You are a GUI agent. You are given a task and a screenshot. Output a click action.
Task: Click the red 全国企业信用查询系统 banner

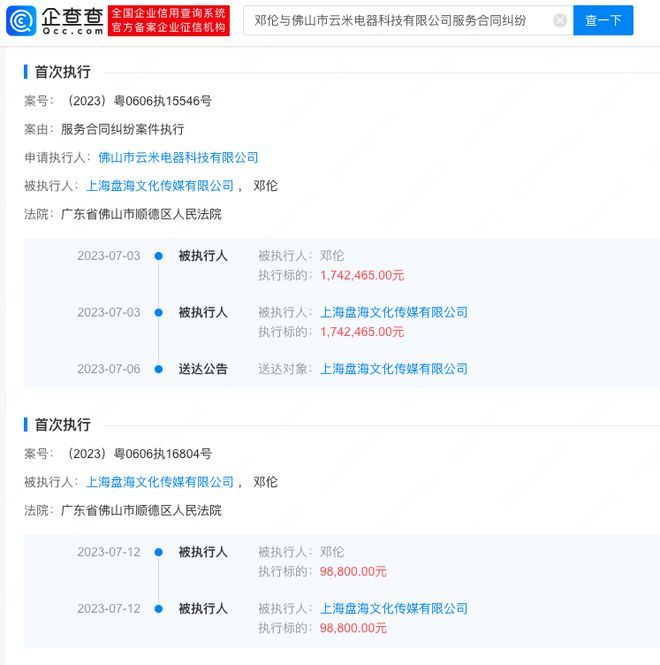[168, 20]
